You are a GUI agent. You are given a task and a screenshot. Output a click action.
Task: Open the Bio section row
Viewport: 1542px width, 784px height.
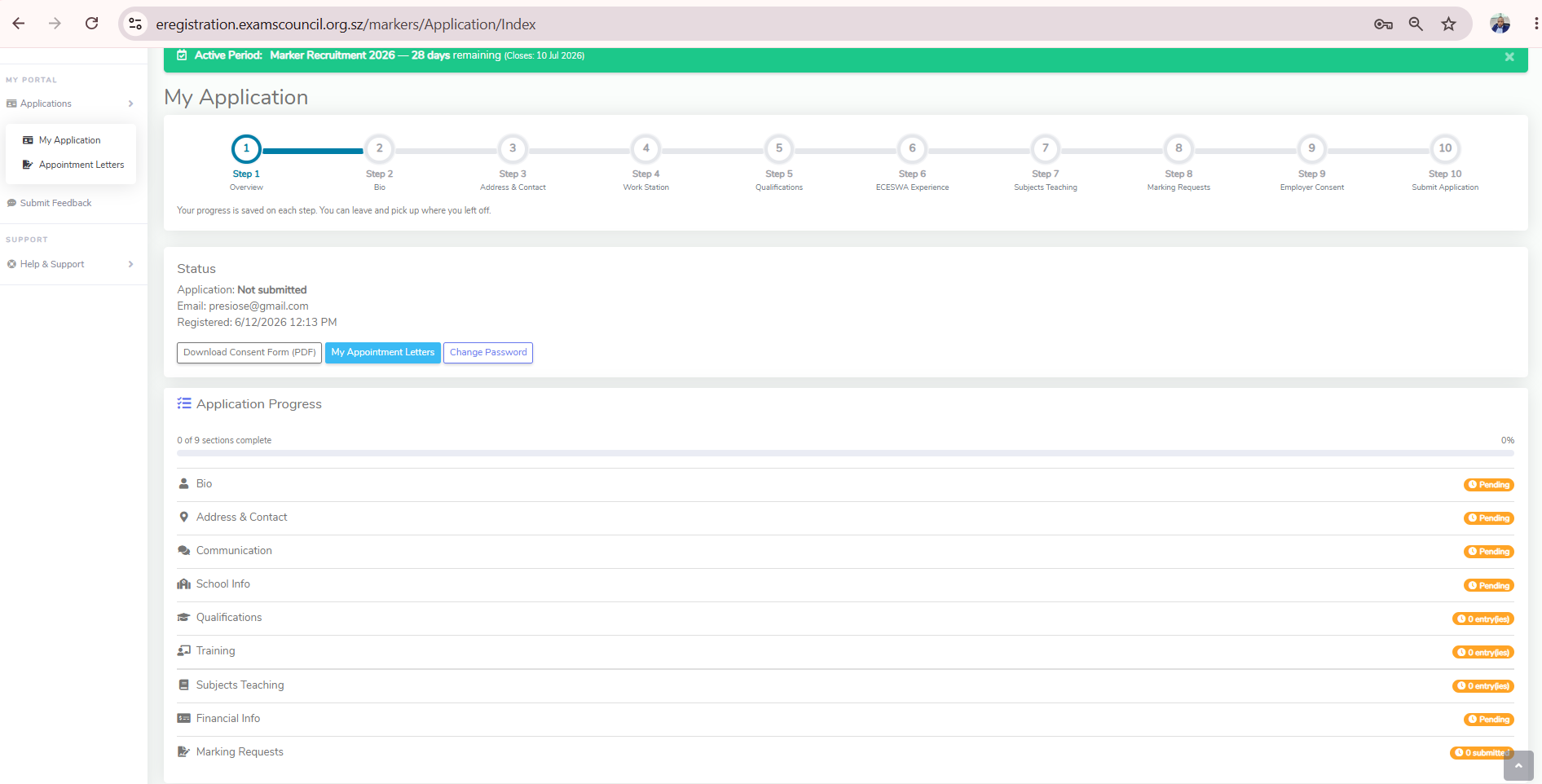click(845, 484)
